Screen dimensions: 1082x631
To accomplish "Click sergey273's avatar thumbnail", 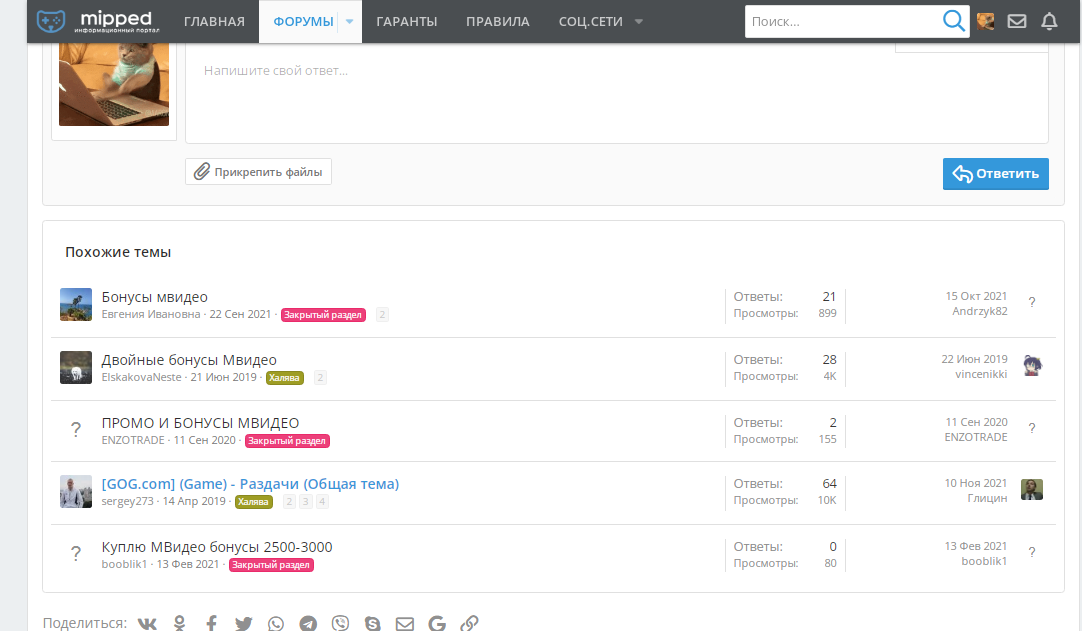I will [x=76, y=492].
